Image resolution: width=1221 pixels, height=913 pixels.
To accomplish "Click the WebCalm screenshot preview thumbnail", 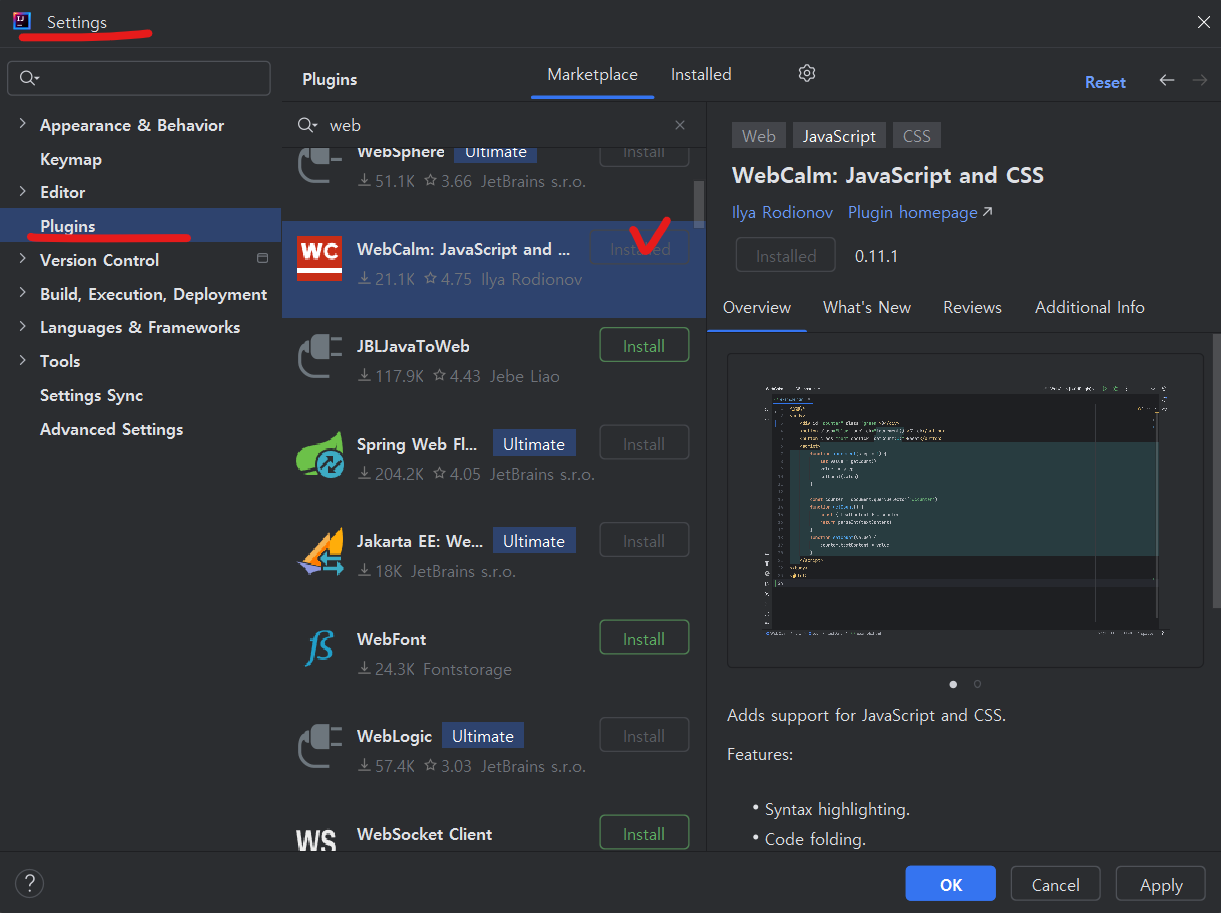I will click(965, 510).
